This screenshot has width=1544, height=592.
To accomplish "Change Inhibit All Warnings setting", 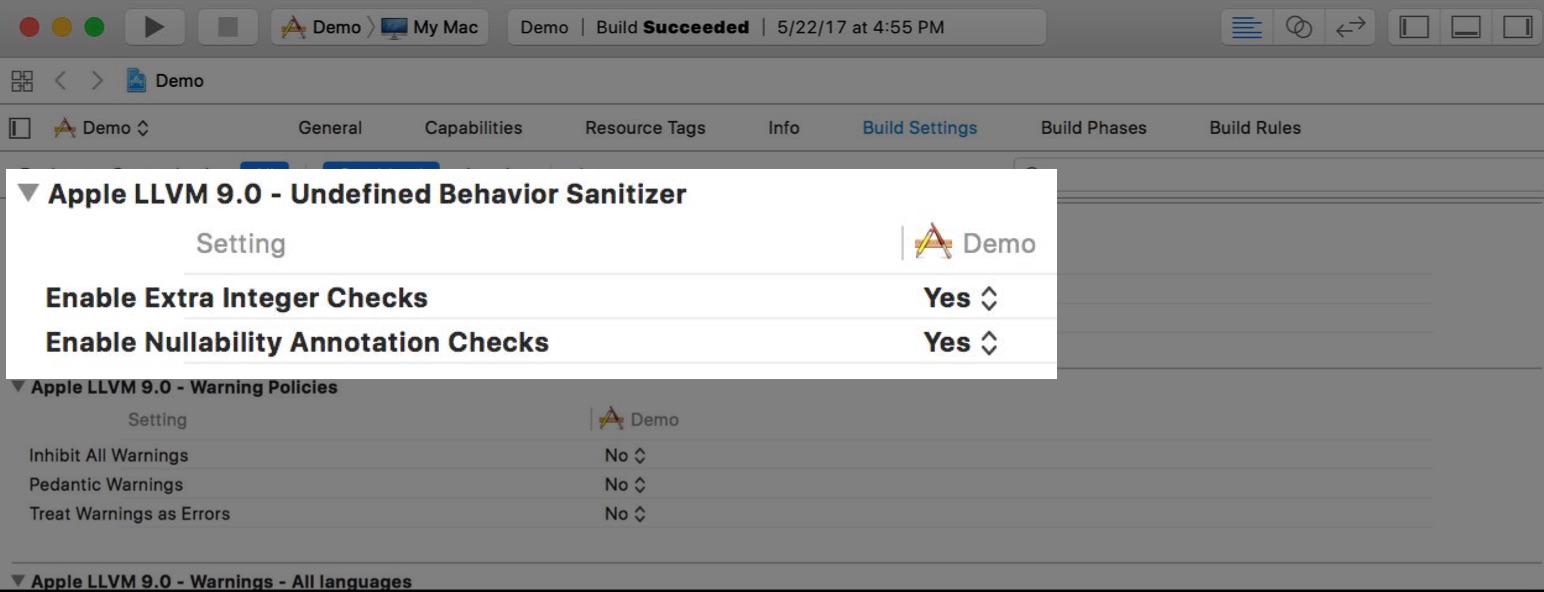I will click(625, 455).
